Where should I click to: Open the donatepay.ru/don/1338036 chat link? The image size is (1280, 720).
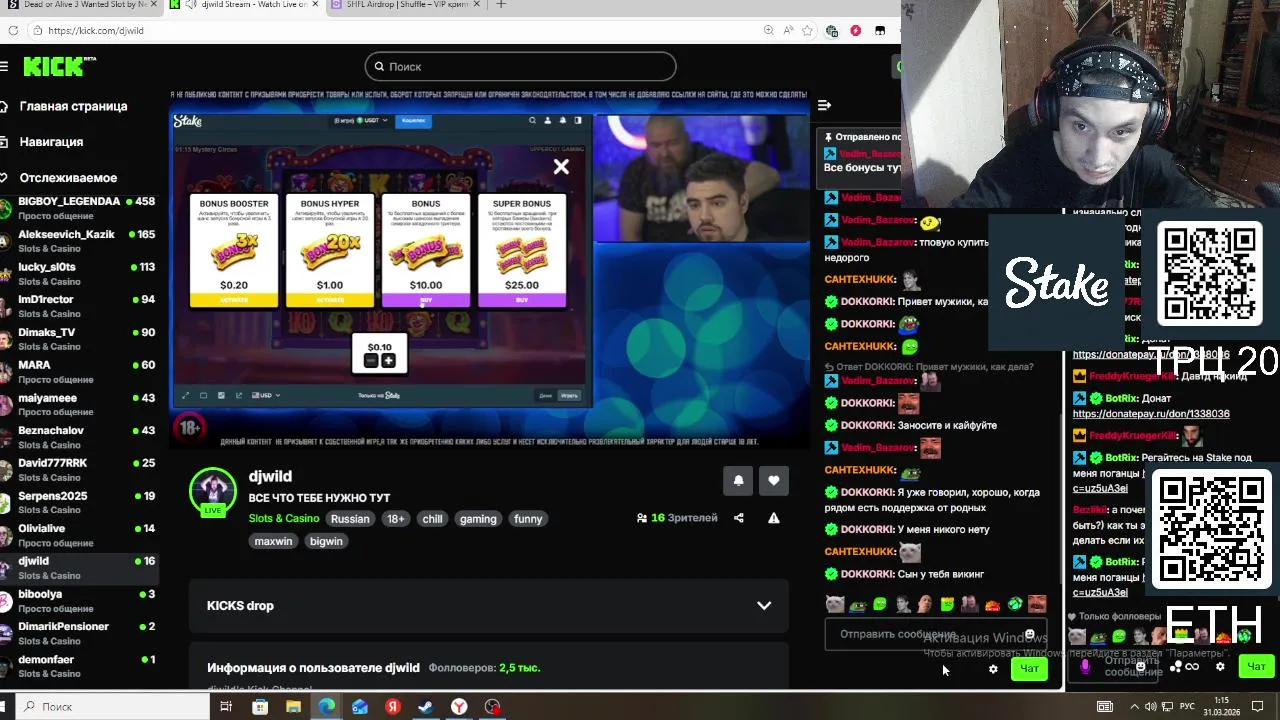[x=1151, y=414]
